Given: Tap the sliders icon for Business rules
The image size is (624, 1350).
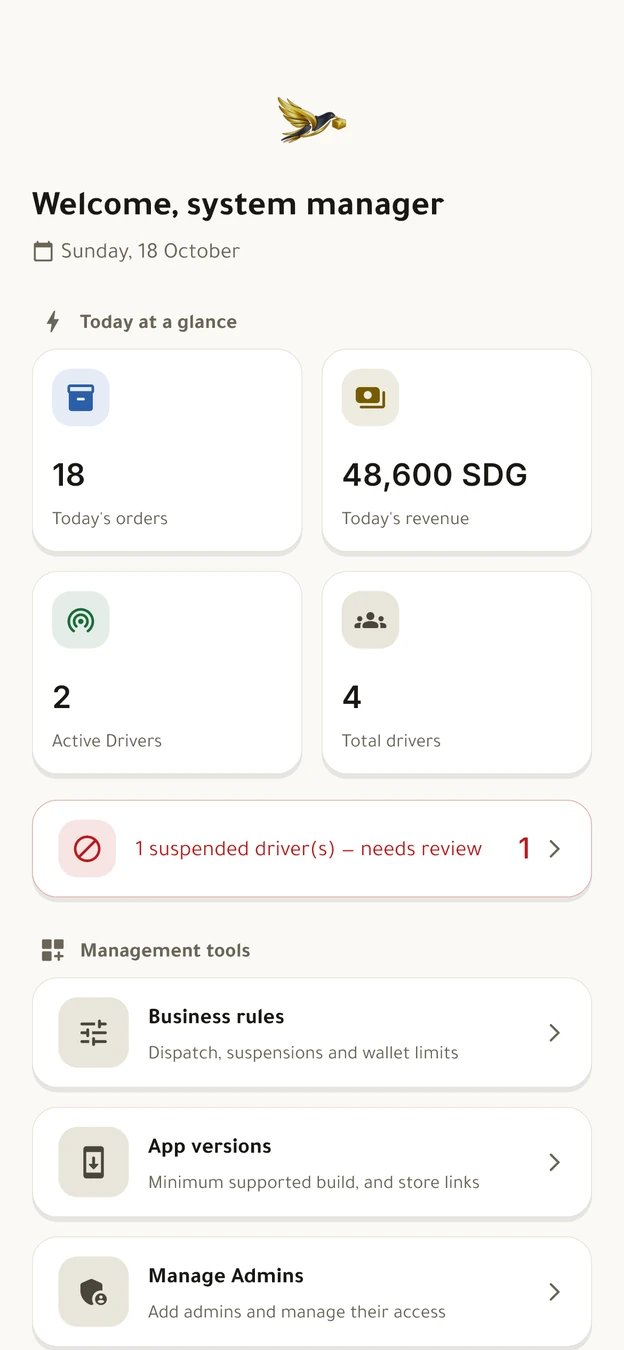Looking at the screenshot, I should 94,1032.
